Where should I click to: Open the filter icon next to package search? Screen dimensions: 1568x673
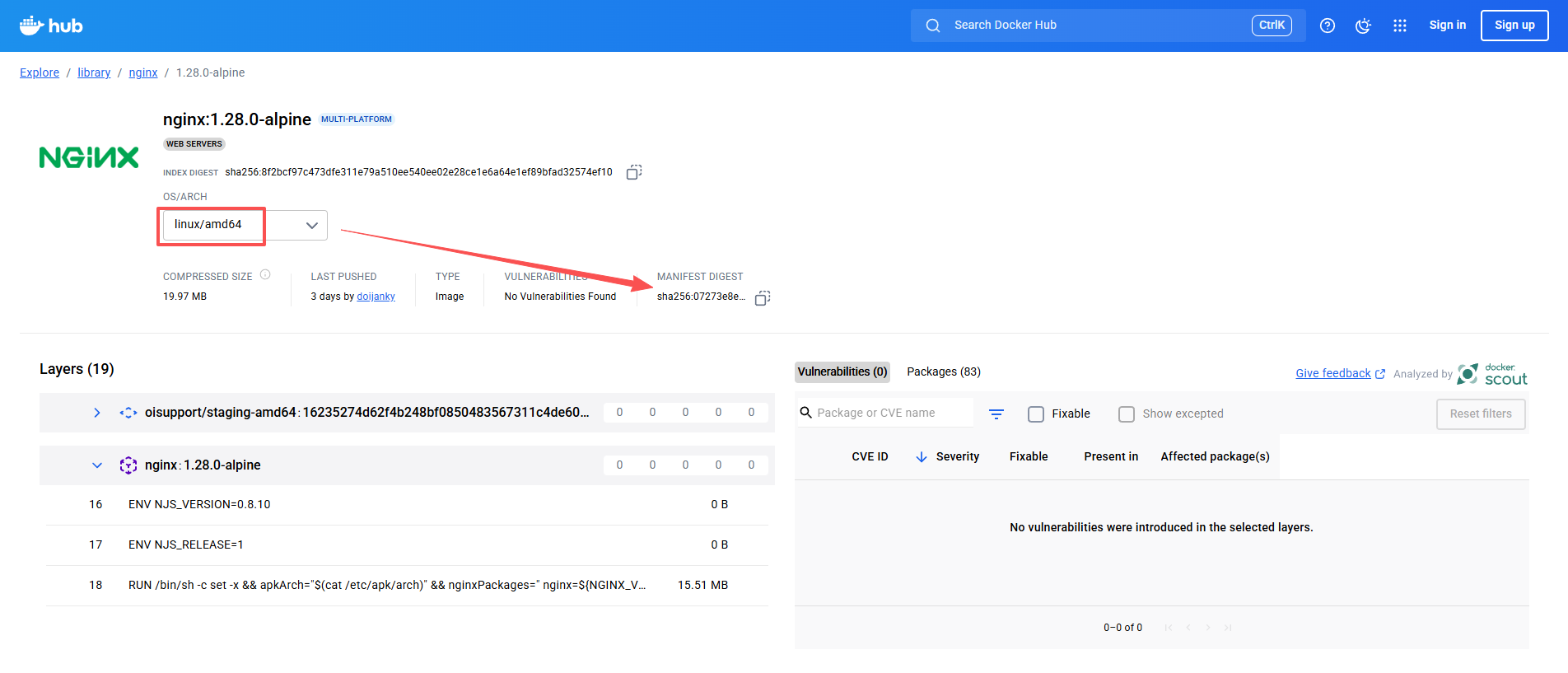coord(996,414)
